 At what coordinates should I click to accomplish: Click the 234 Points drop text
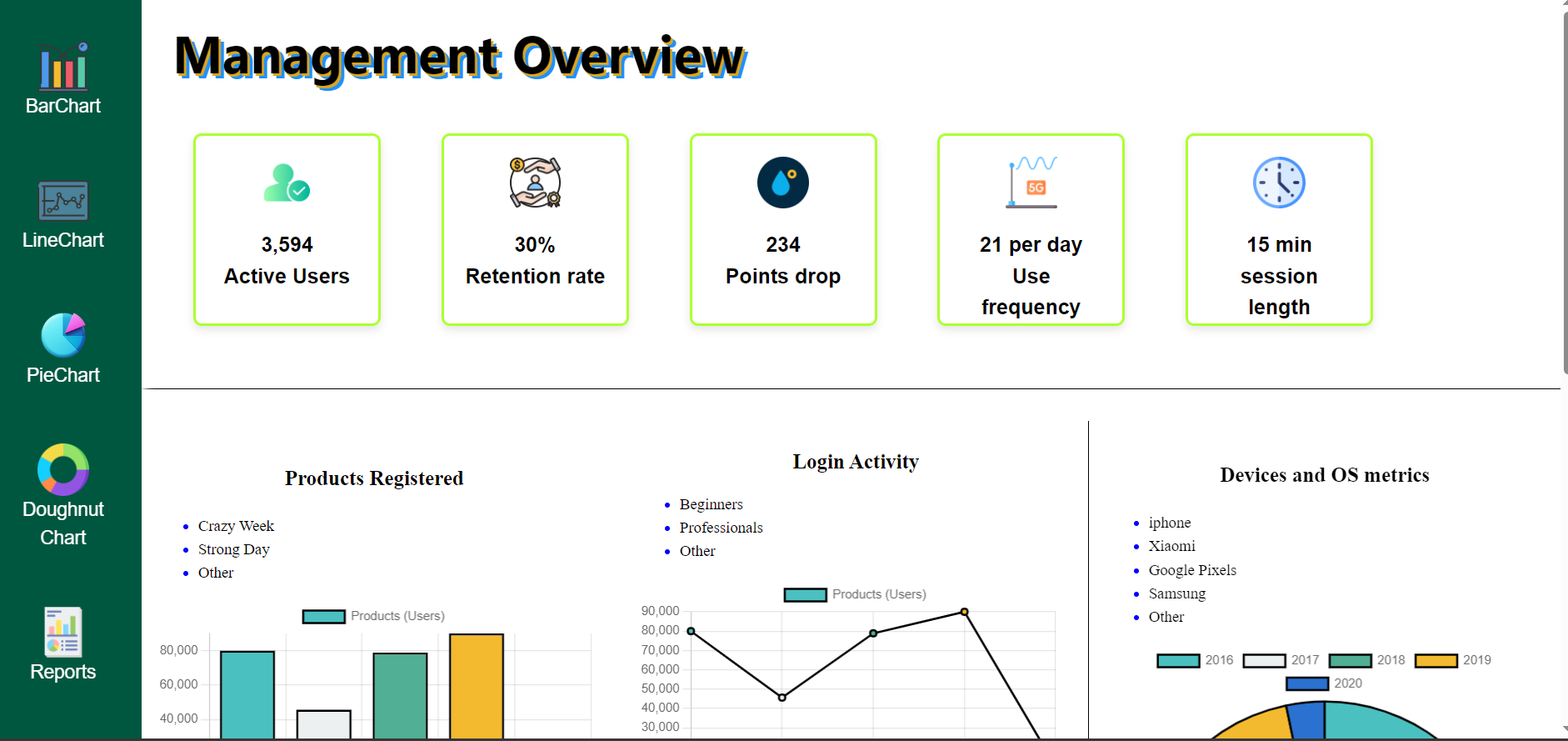click(783, 260)
